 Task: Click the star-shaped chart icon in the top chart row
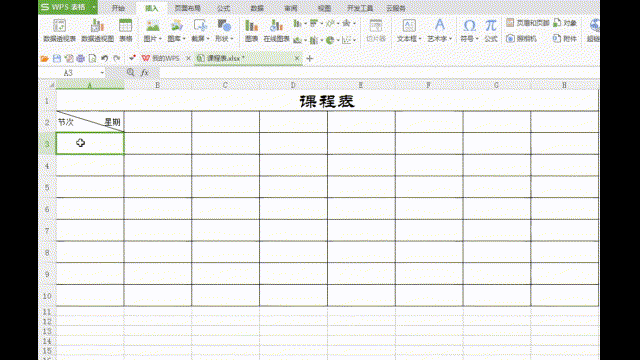click(x=346, y=23)
